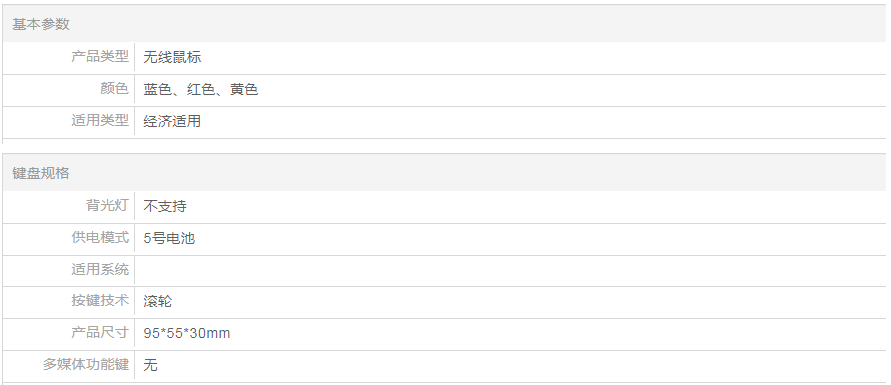Select the 适用类型 label
This screenshot has width=891, height=385.
coord(100,121)
